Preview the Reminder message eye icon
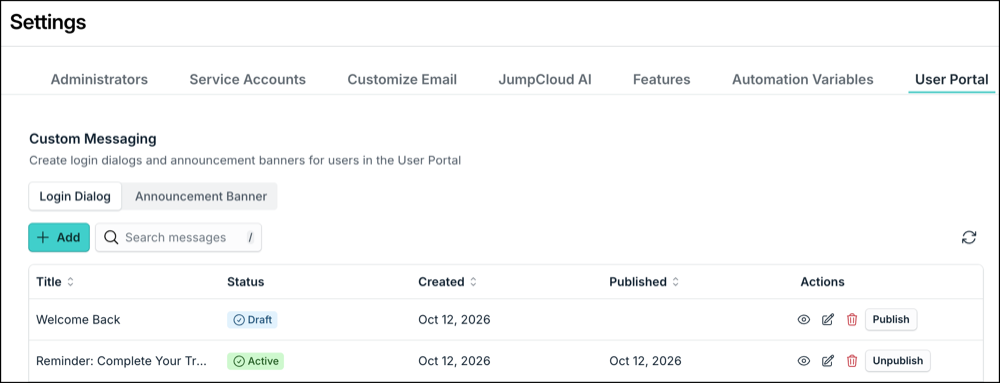The image size is (1000, 383). point(804,361)
